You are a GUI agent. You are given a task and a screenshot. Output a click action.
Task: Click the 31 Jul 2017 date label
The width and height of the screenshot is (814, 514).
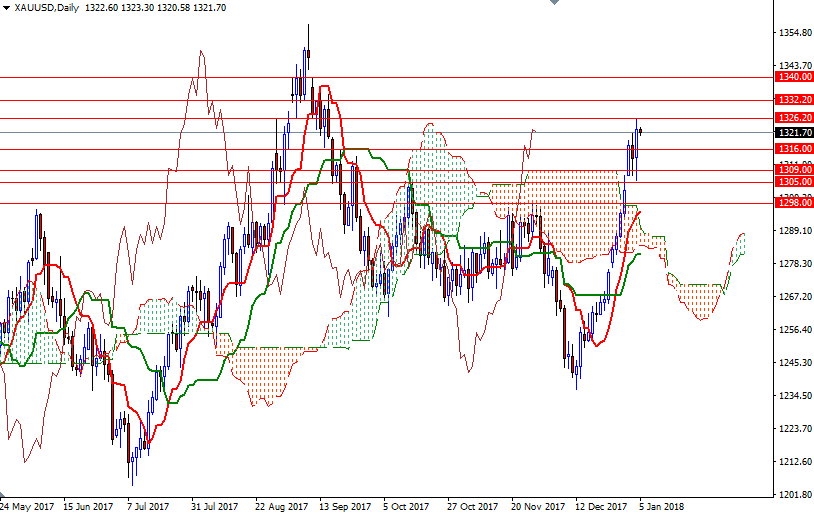(215, 506)
